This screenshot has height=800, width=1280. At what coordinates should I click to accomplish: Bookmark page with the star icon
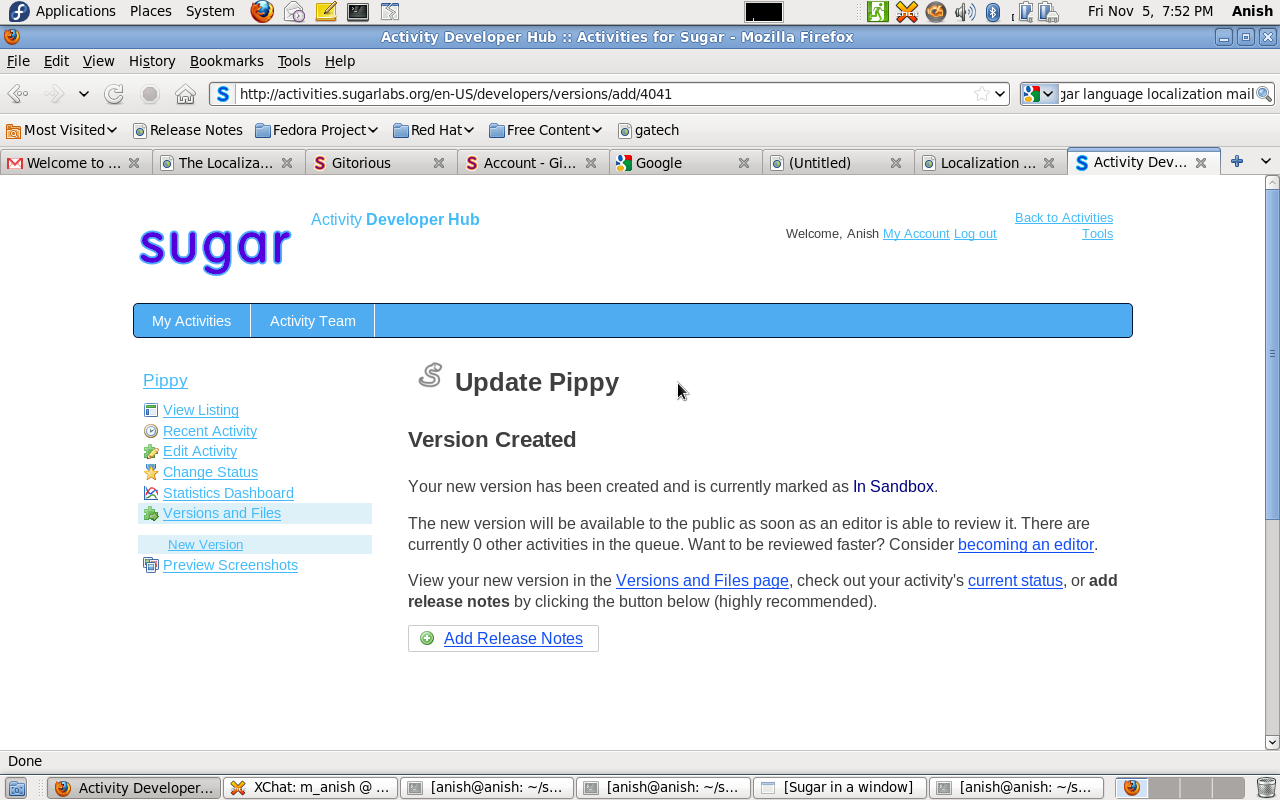click(982, 94)
